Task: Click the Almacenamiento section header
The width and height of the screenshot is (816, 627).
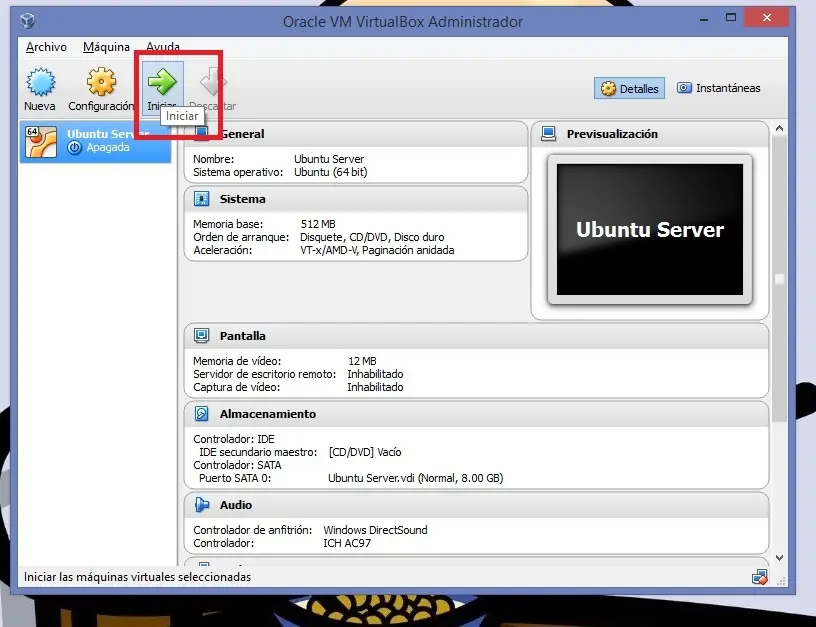Action: pyautogui.click(x=476, y=414)
